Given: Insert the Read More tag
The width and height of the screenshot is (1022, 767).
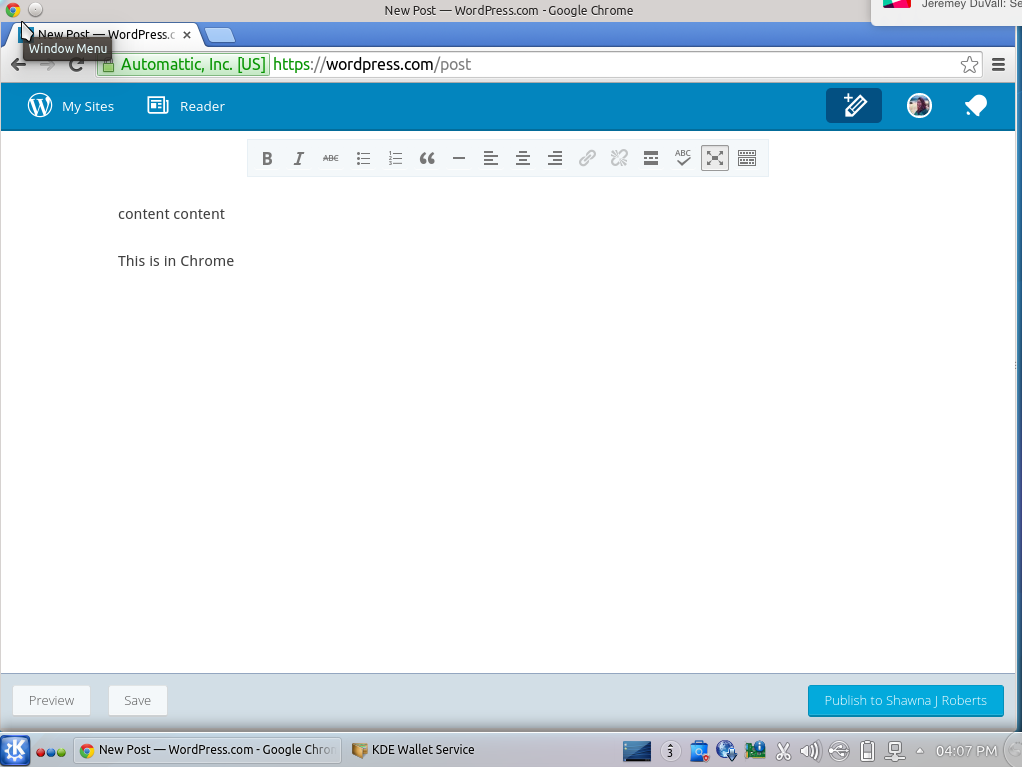Looking at the screenshot, I should click(x=651, y=158).
